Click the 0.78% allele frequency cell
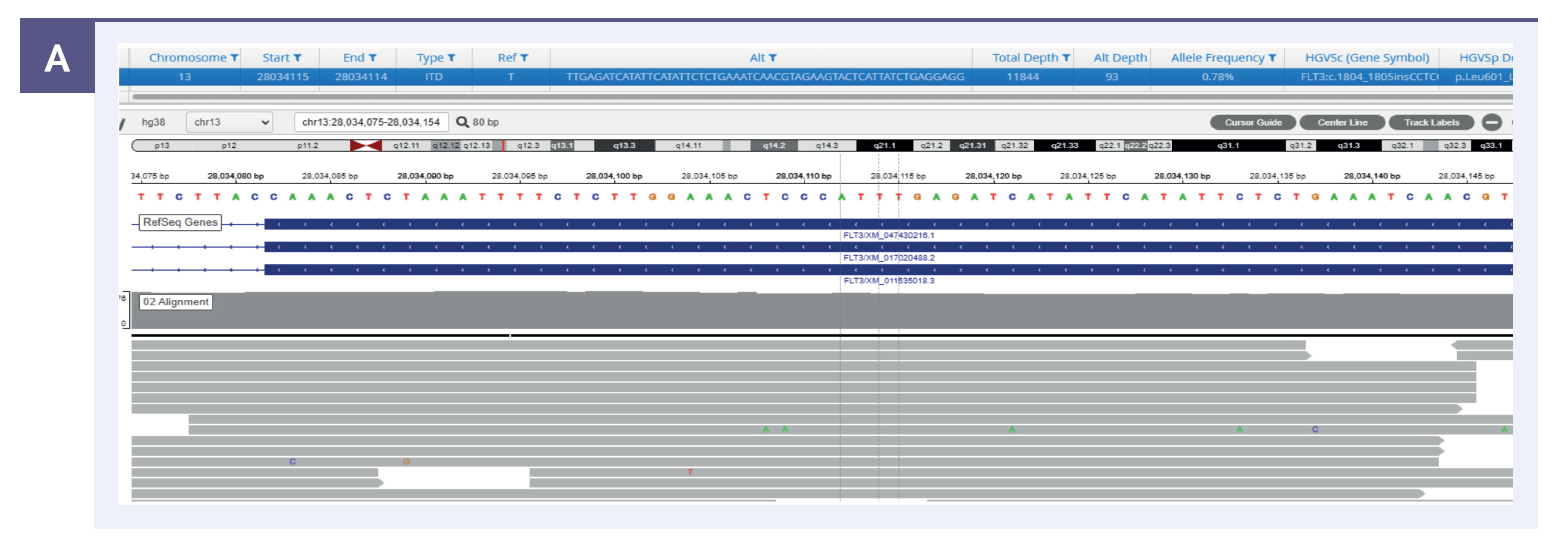The image size is (1562, 553). pyautogui.click(x=1217, y=76)
